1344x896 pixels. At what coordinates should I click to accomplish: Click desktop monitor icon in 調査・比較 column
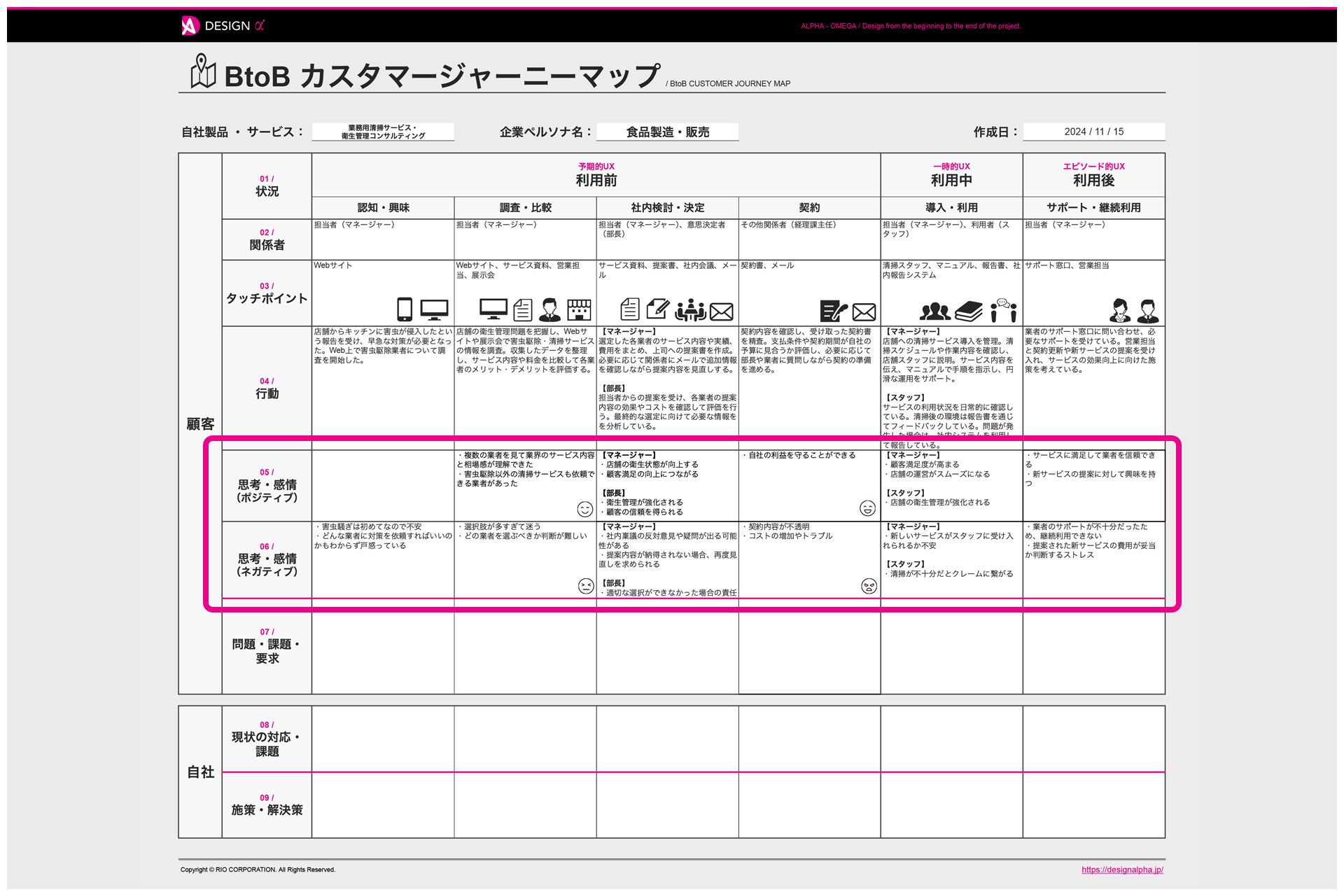point(493,309)
